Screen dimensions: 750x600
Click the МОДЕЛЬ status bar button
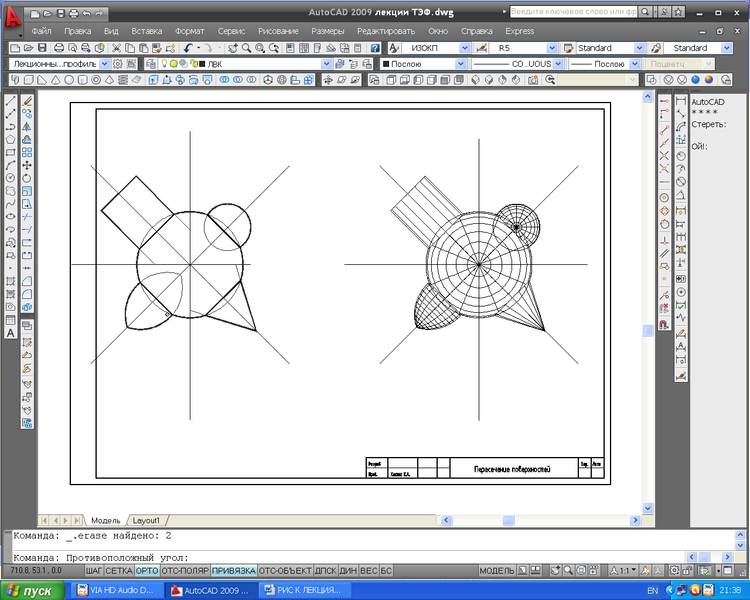pos(497,570)
